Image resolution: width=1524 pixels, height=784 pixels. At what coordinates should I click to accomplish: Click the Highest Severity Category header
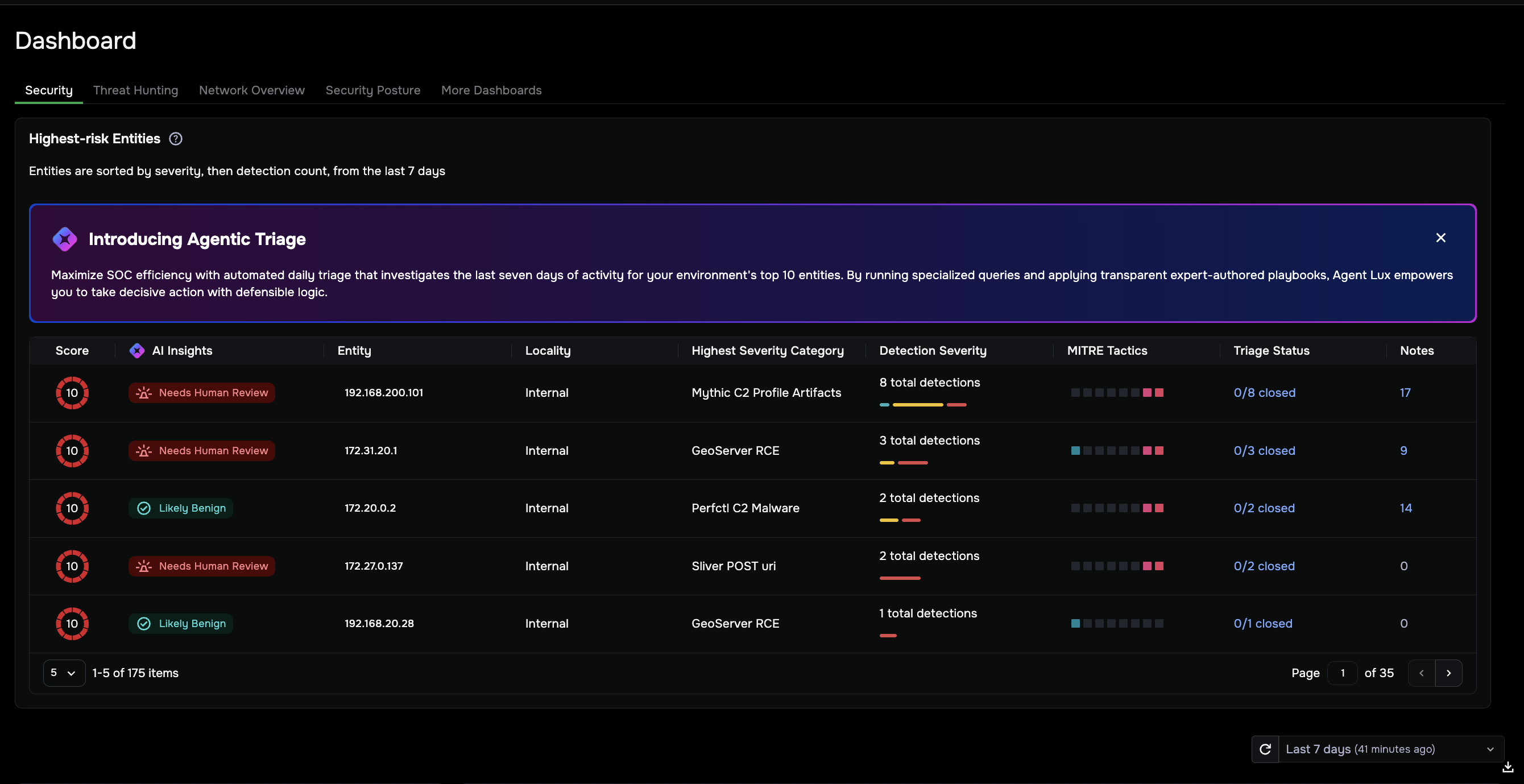767,350
